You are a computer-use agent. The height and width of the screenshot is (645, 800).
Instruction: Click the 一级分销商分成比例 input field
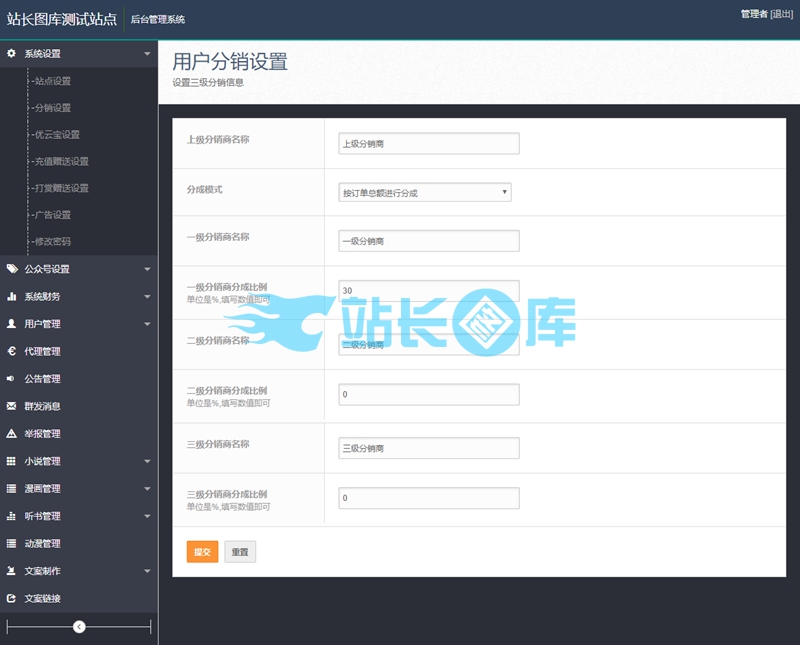[429, 290]
